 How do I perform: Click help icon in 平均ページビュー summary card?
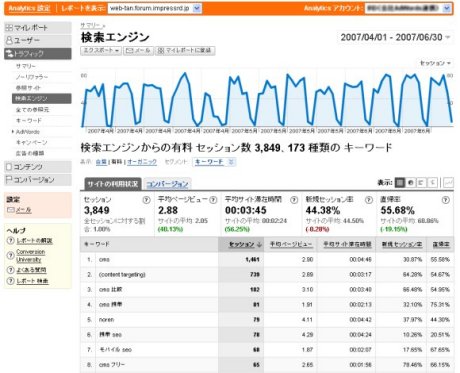213,200
